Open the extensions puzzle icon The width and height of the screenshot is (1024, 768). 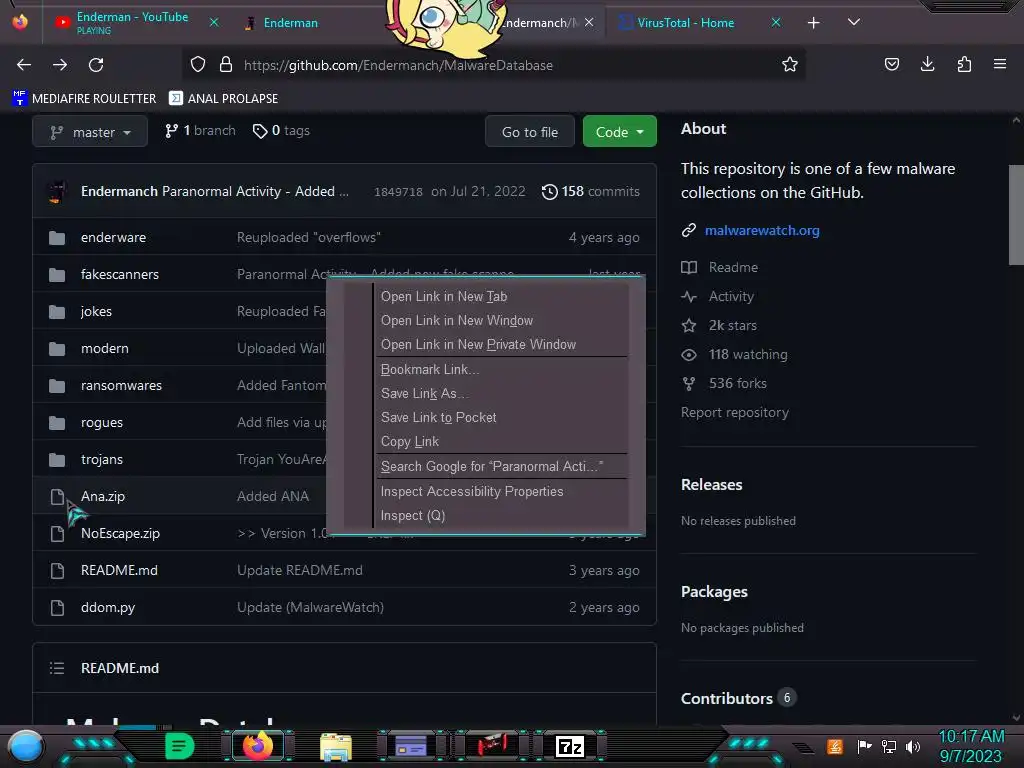coord(964,65)
